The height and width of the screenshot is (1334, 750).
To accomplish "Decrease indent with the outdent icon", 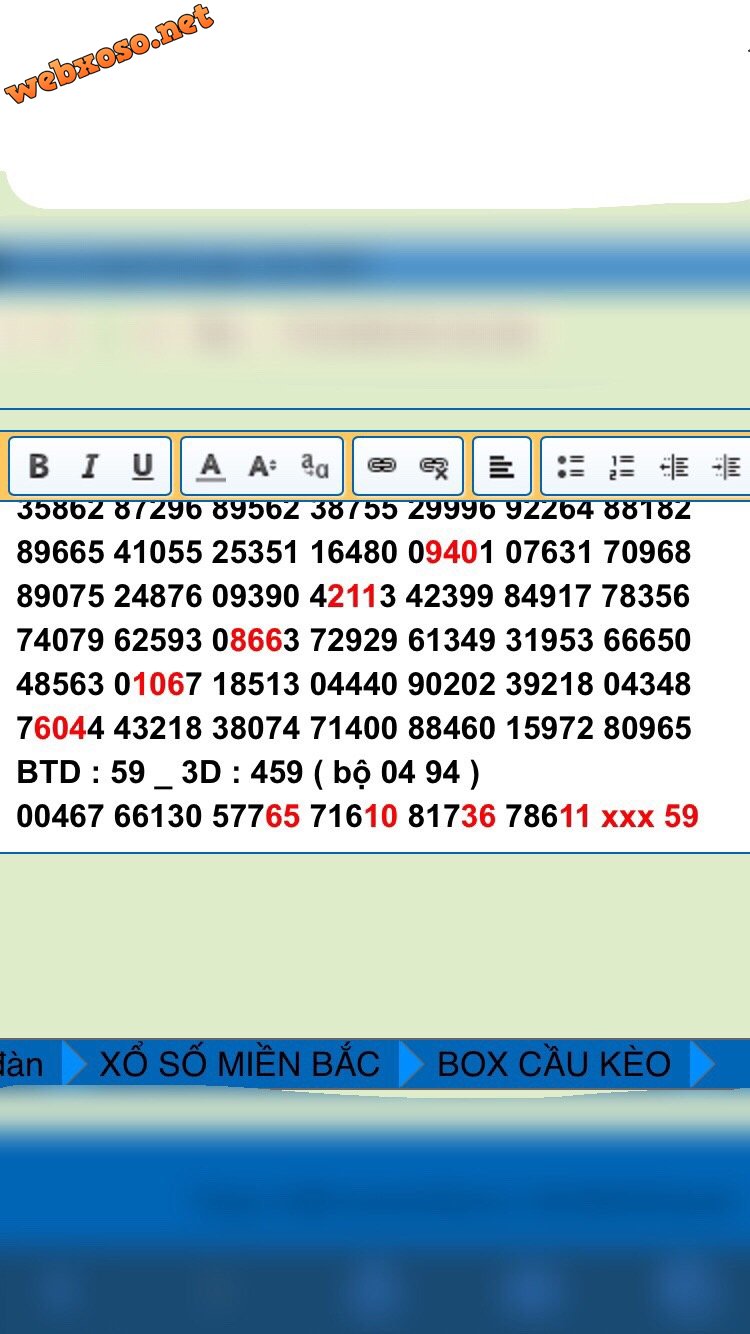I will 674,466.
